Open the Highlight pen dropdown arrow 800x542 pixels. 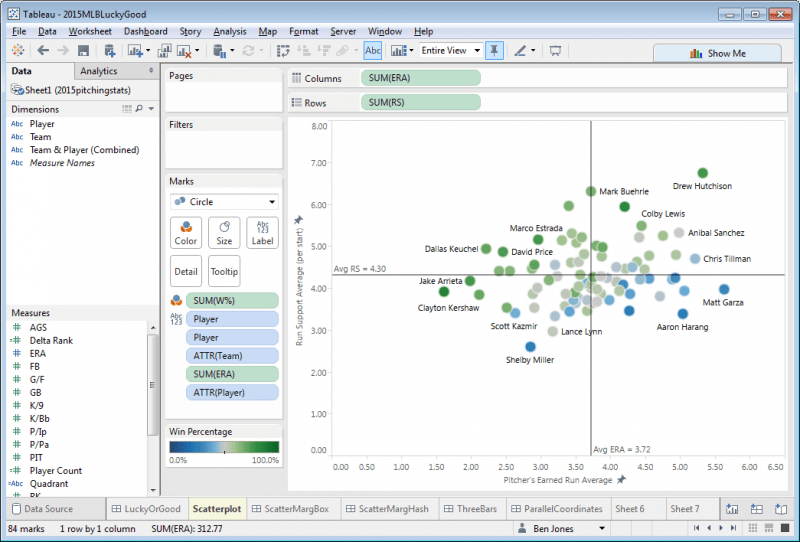click(x=533, y=51)
